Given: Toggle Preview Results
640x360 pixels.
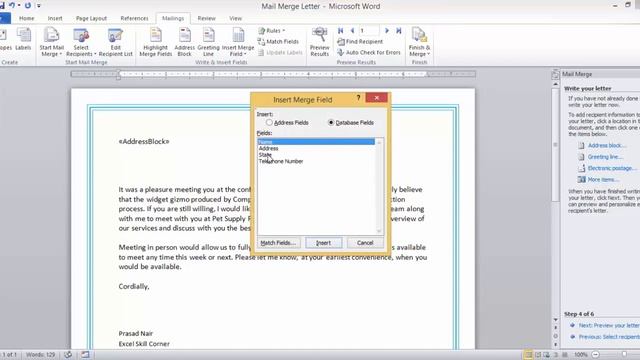Looking at the screenshot, I should click(x=320, y=42).
